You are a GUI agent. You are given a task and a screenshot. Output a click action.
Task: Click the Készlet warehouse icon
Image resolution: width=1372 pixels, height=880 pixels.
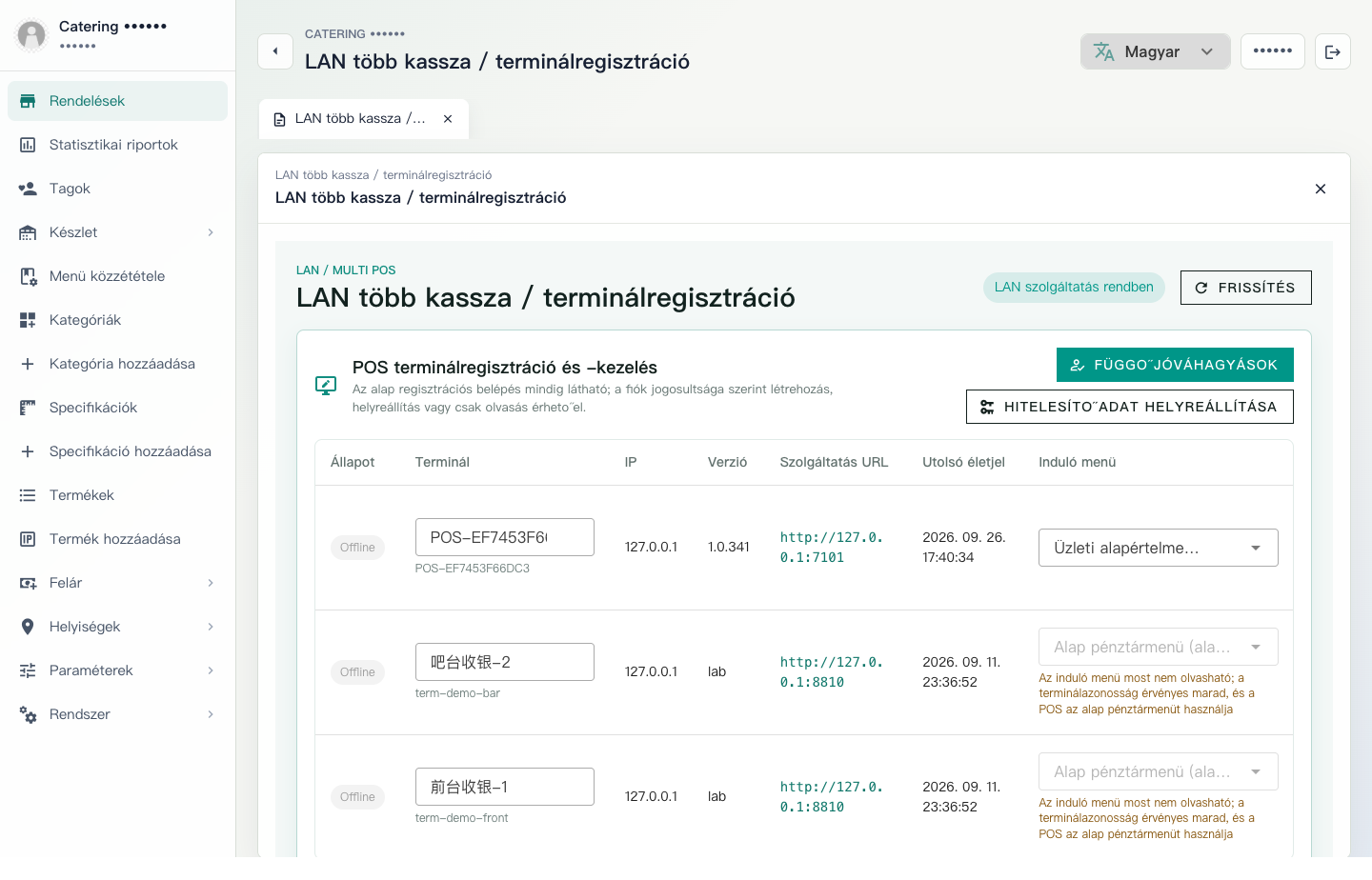pos(28,232)
